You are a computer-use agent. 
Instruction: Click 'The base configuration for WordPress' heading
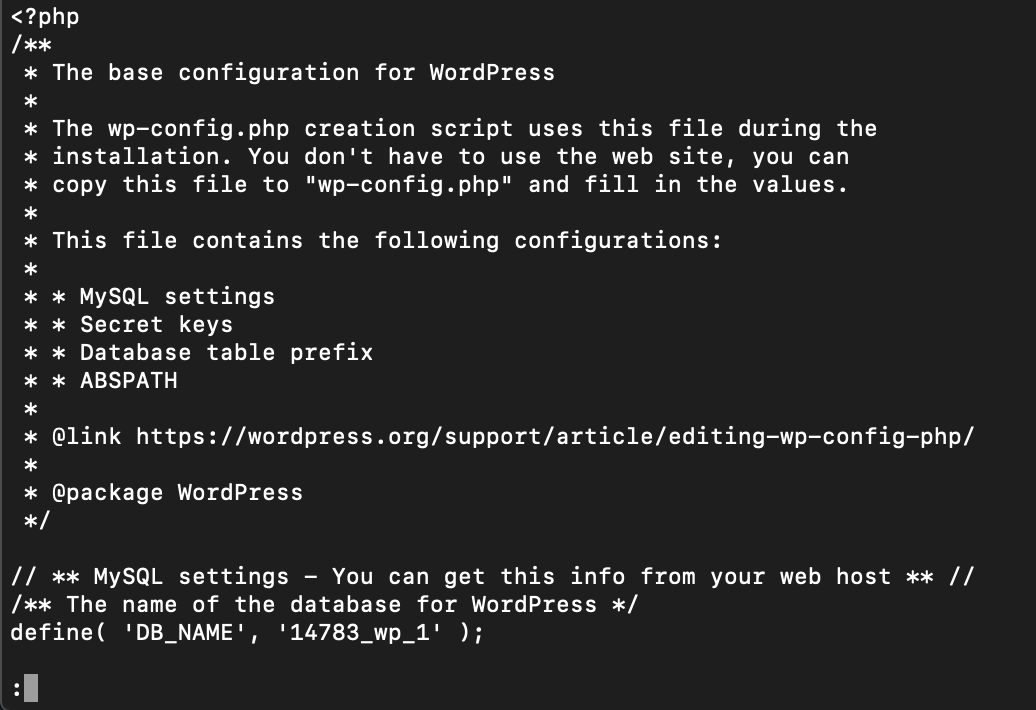(x=303, y=73)
